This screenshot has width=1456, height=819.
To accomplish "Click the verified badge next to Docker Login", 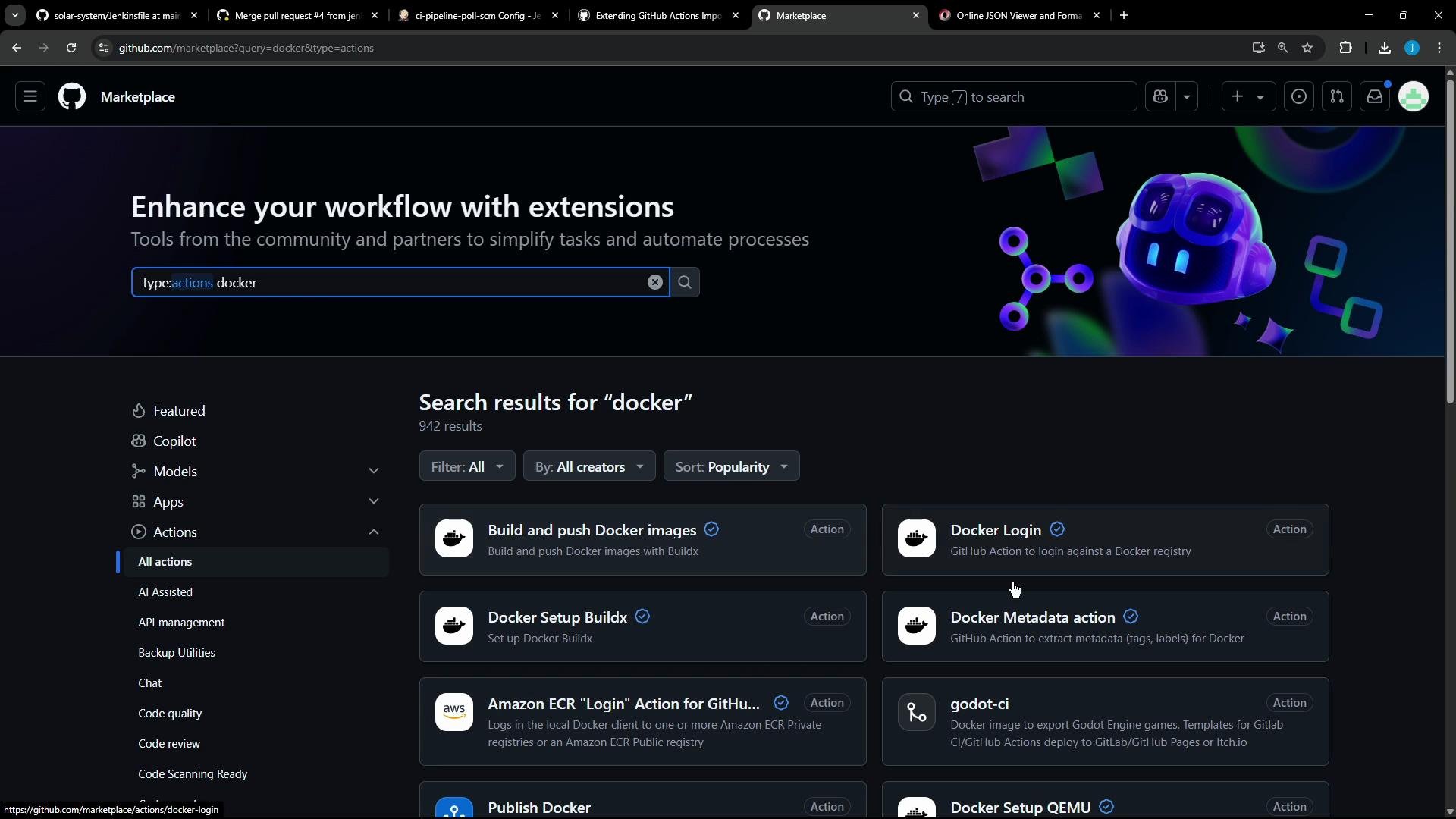I will (1057, 529).
